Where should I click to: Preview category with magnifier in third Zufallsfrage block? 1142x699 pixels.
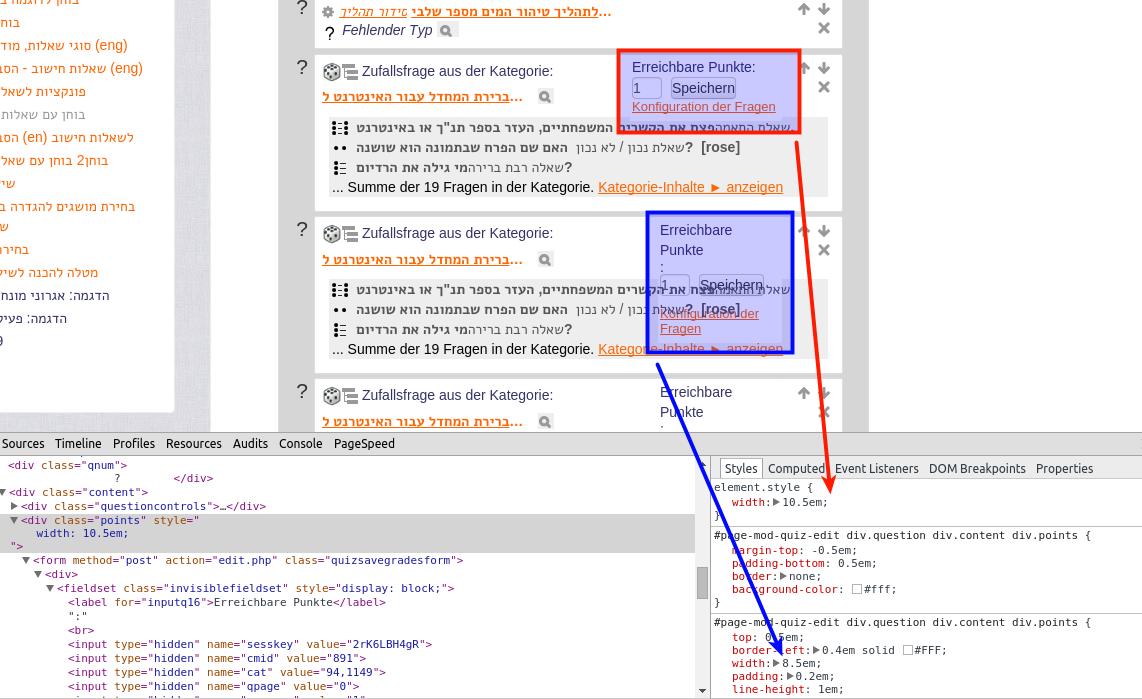(x=545, y=422)
